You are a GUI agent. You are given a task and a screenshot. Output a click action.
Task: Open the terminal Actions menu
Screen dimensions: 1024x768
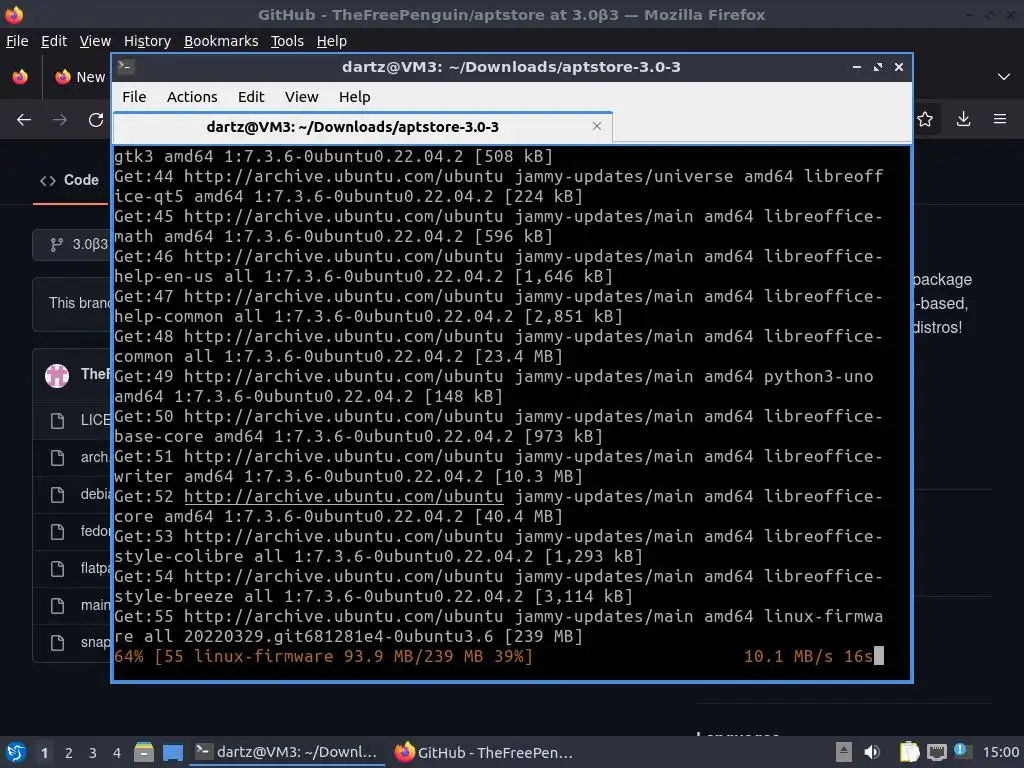pos(192,97)
